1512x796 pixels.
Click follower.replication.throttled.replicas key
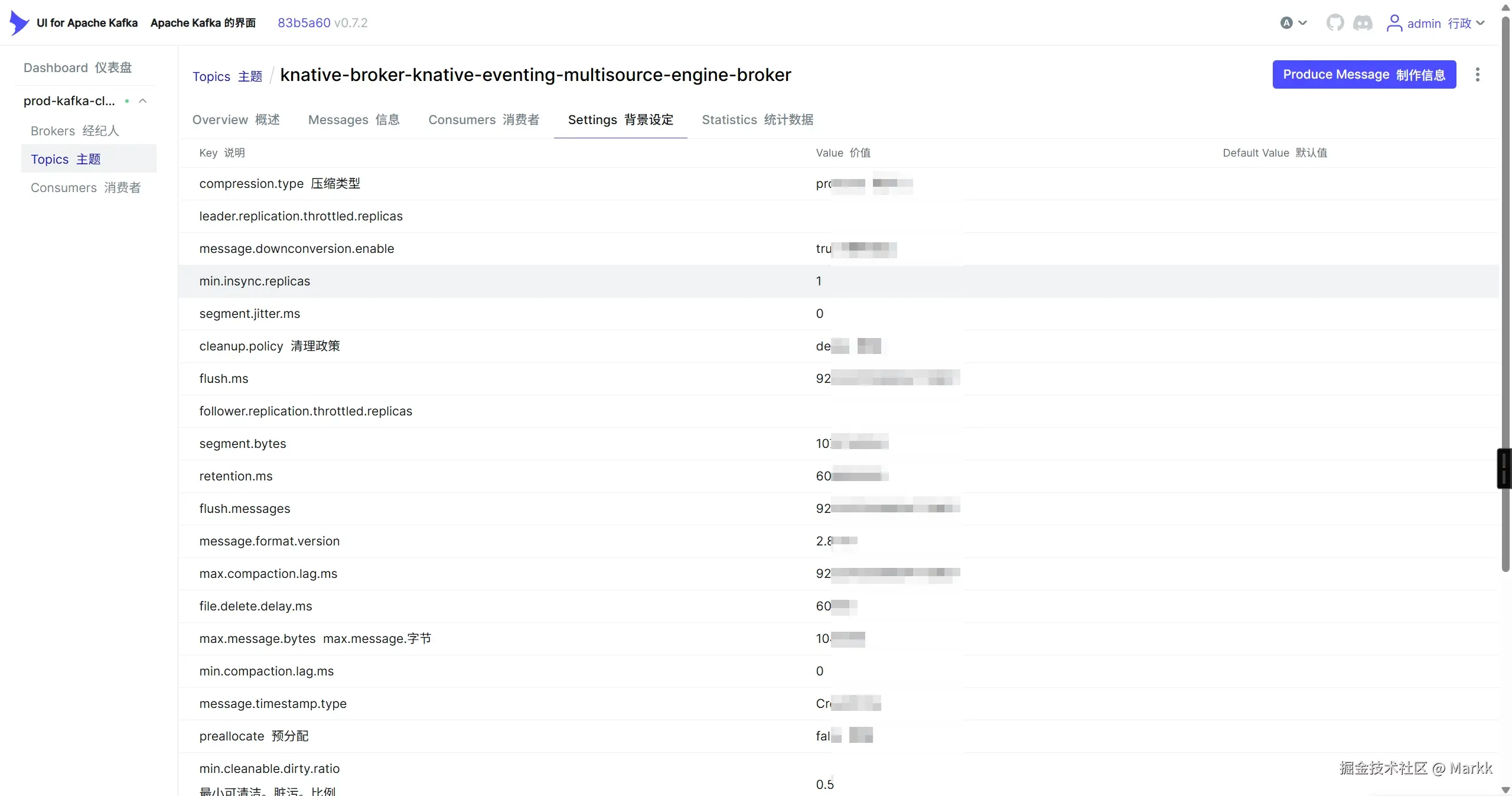point(305,411)
